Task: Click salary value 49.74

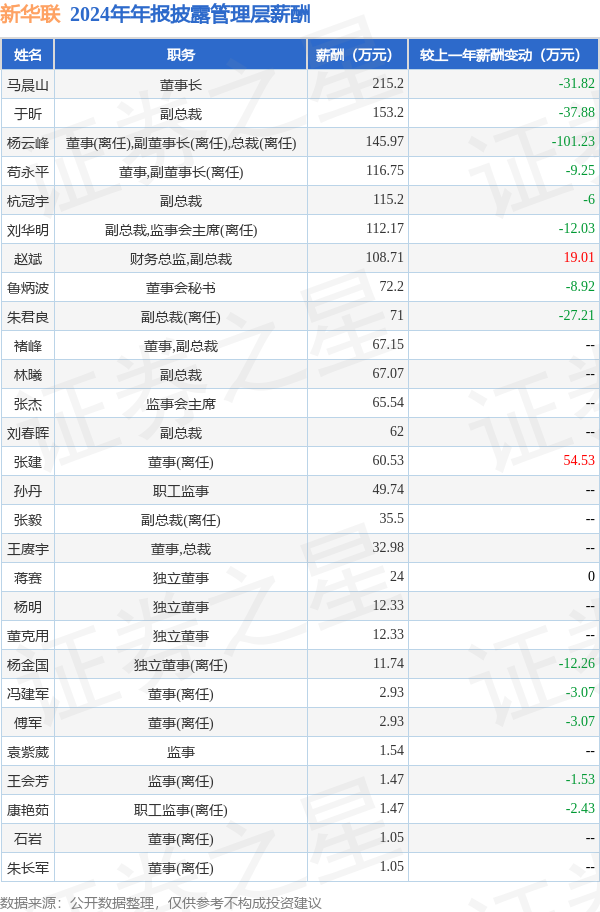Action: pos(388,490)
